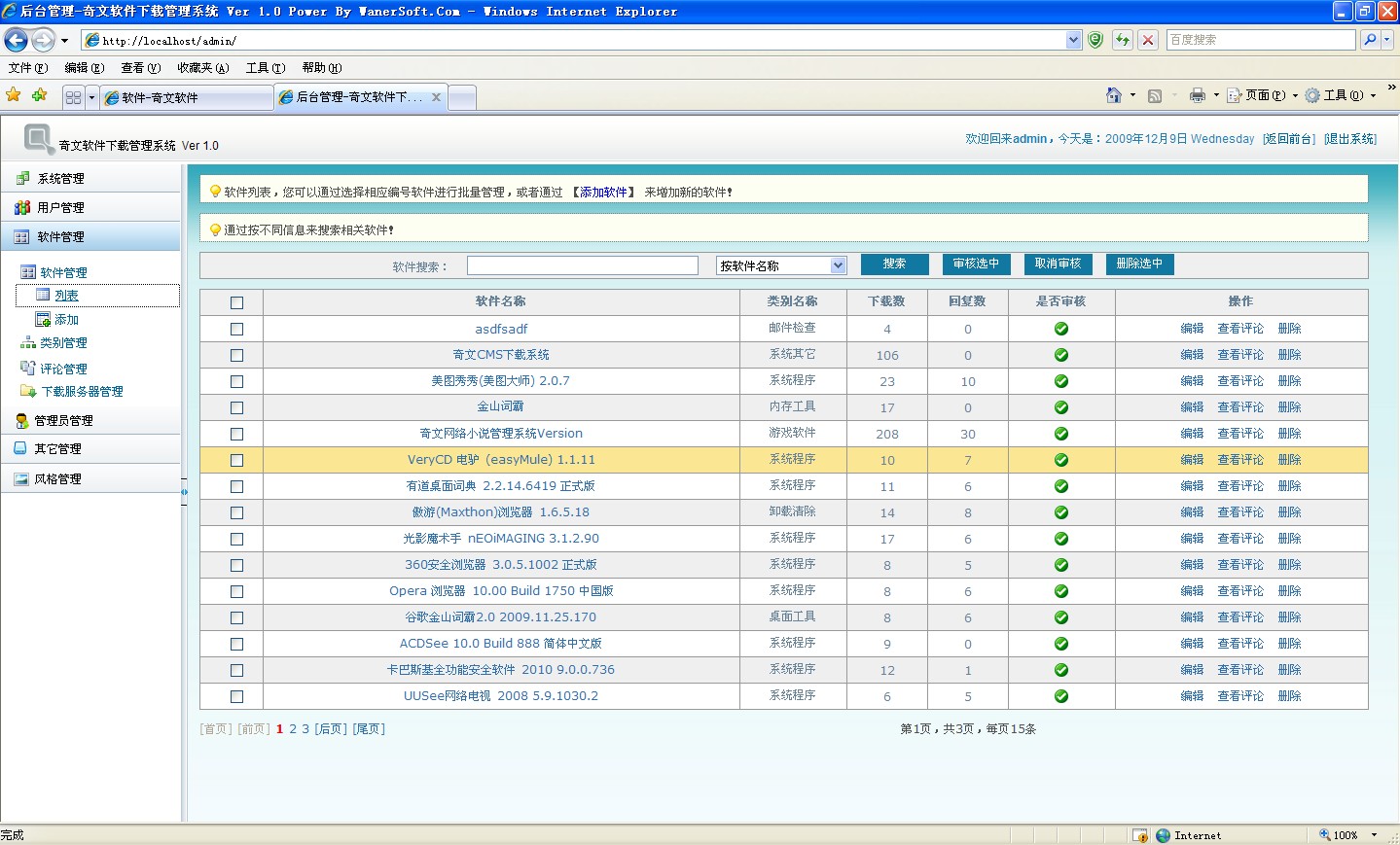Click the Home page icon
This screenshot has width=1400, height=845.
[1114, 95]
